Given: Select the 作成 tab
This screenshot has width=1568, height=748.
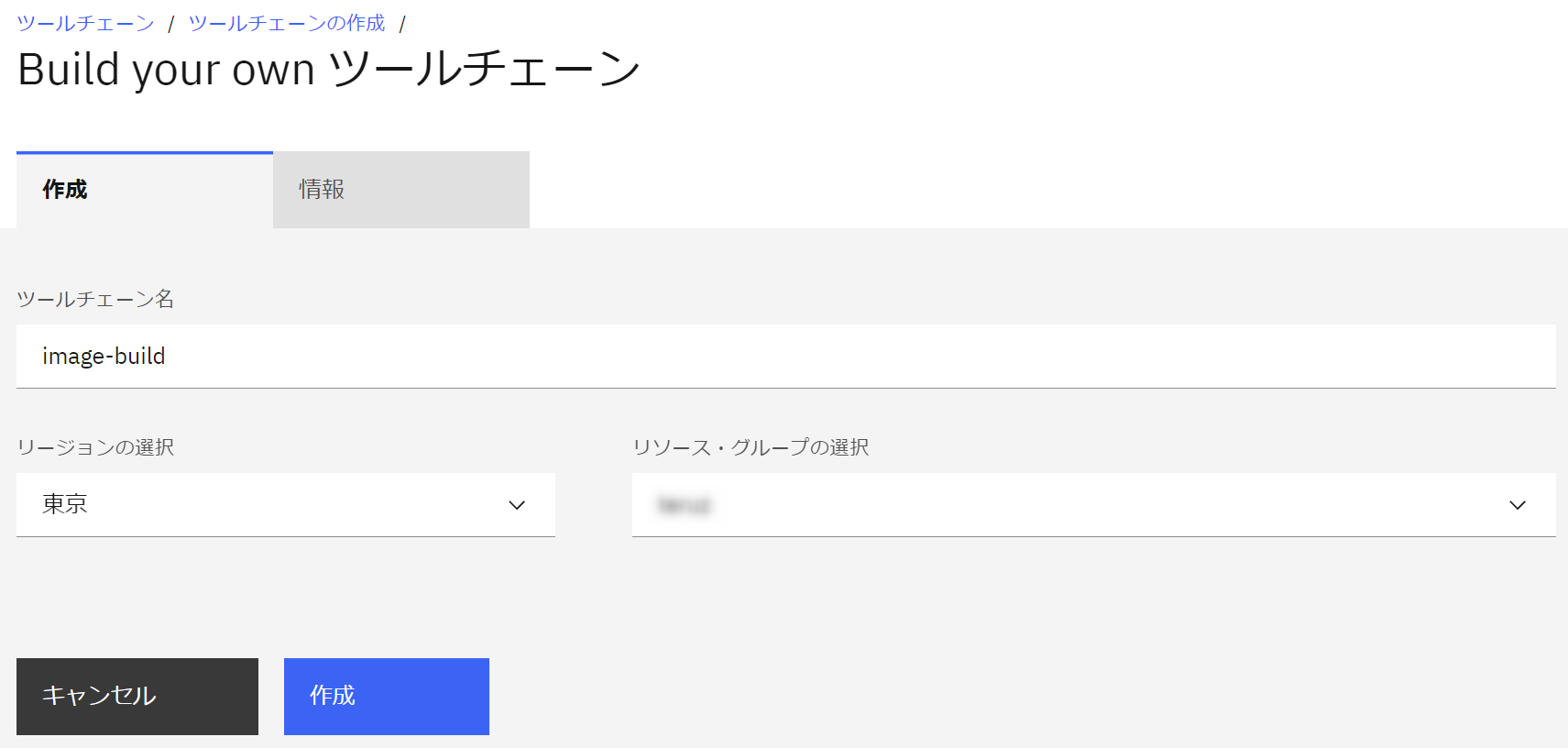Looking at the screenshot, I should coord(62,190).
